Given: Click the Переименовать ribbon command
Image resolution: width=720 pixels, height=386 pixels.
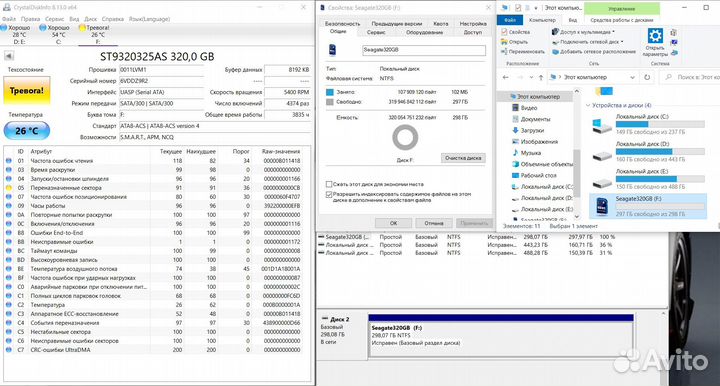Looking at the screenshot, I should 523,52.
